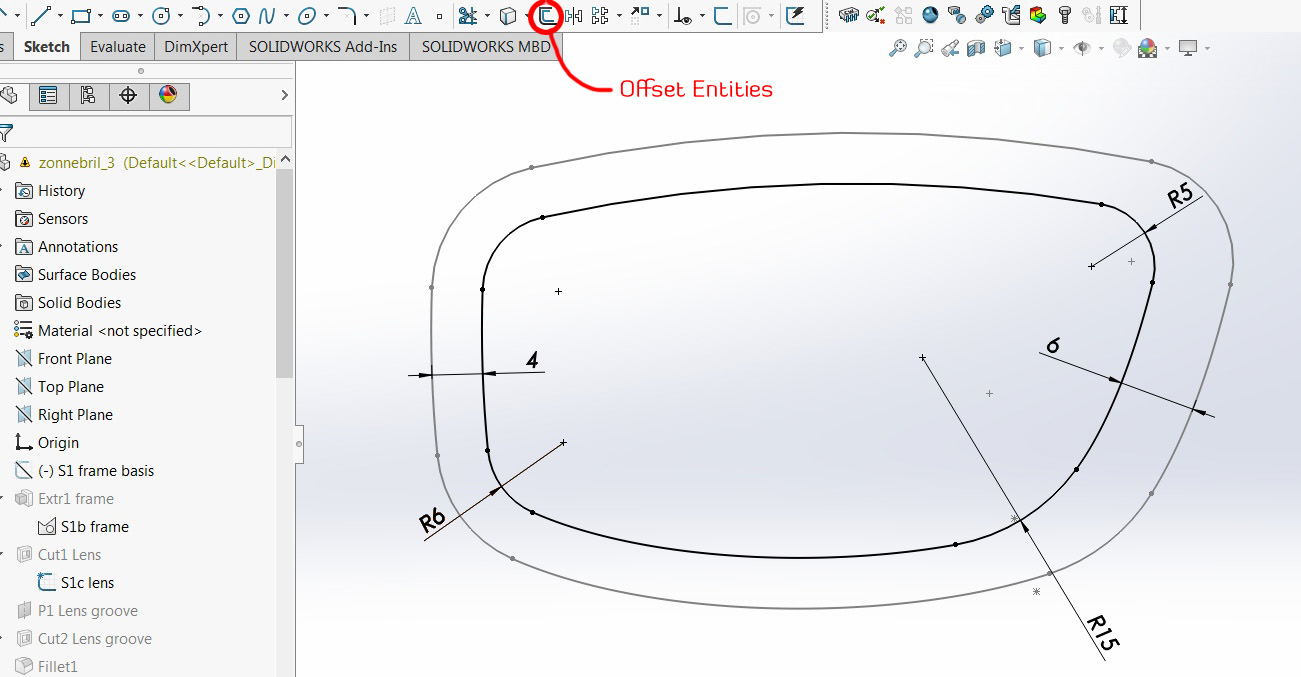The width and height of the screenshot is (1301, 677).
Task: Click the Zoom to Area icon
Action: (x=924, y=47)
